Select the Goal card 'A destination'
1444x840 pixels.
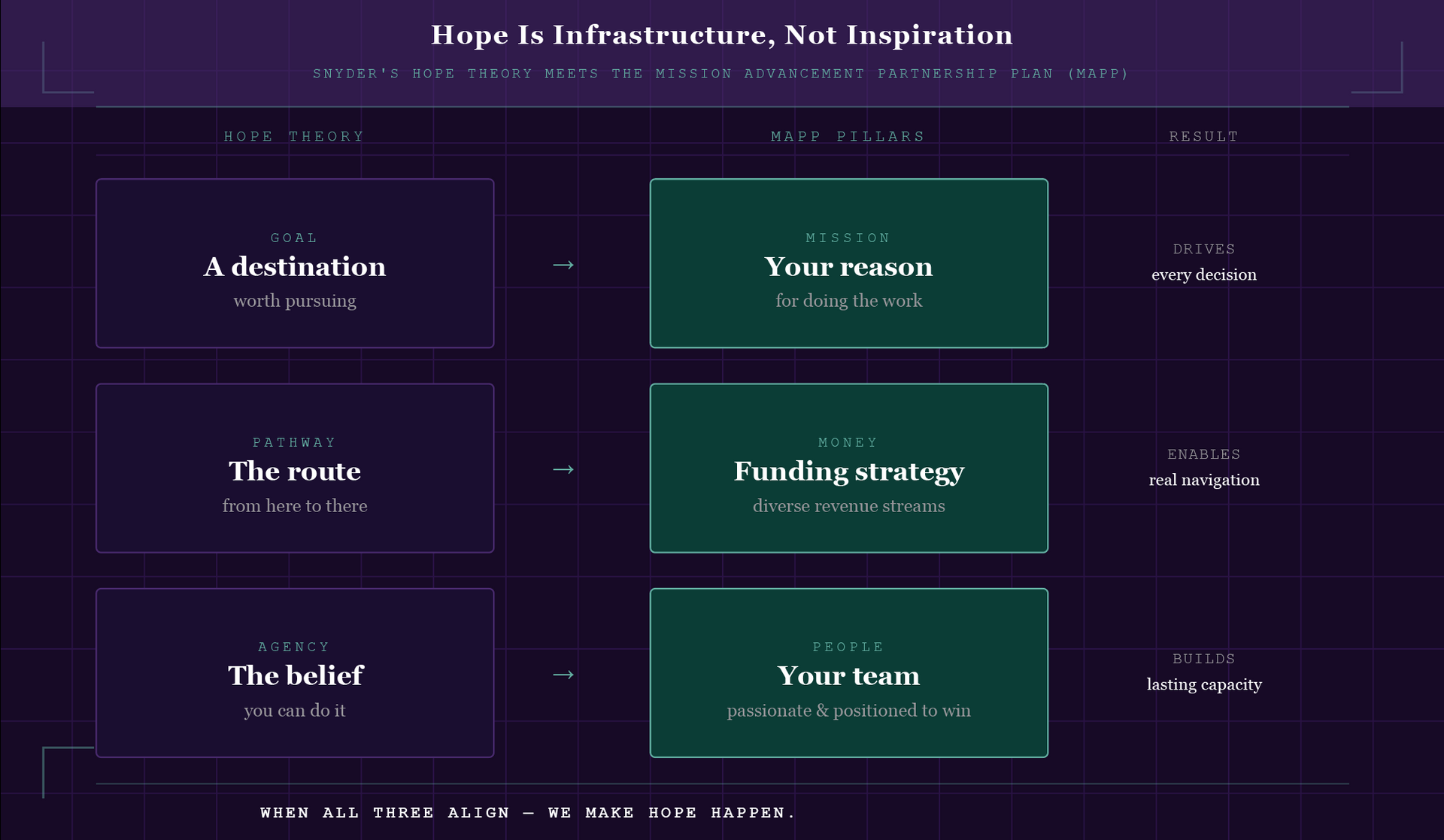pyautogui.click(x=295, y=263)
